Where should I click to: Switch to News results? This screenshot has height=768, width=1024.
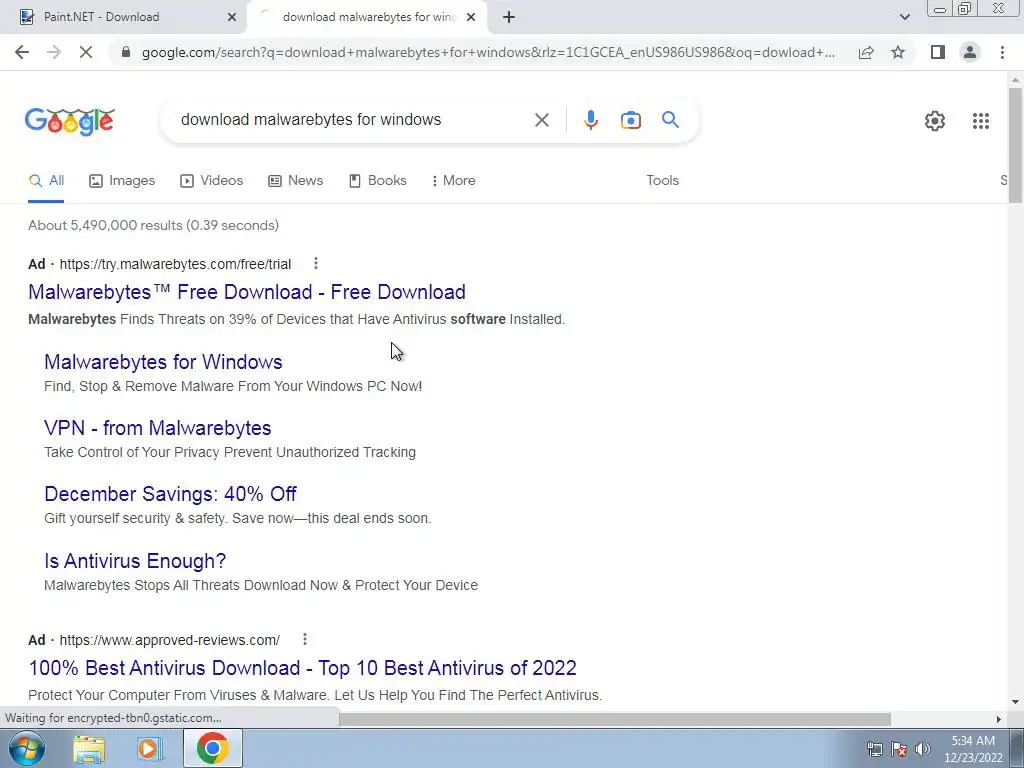coord(295,181)
